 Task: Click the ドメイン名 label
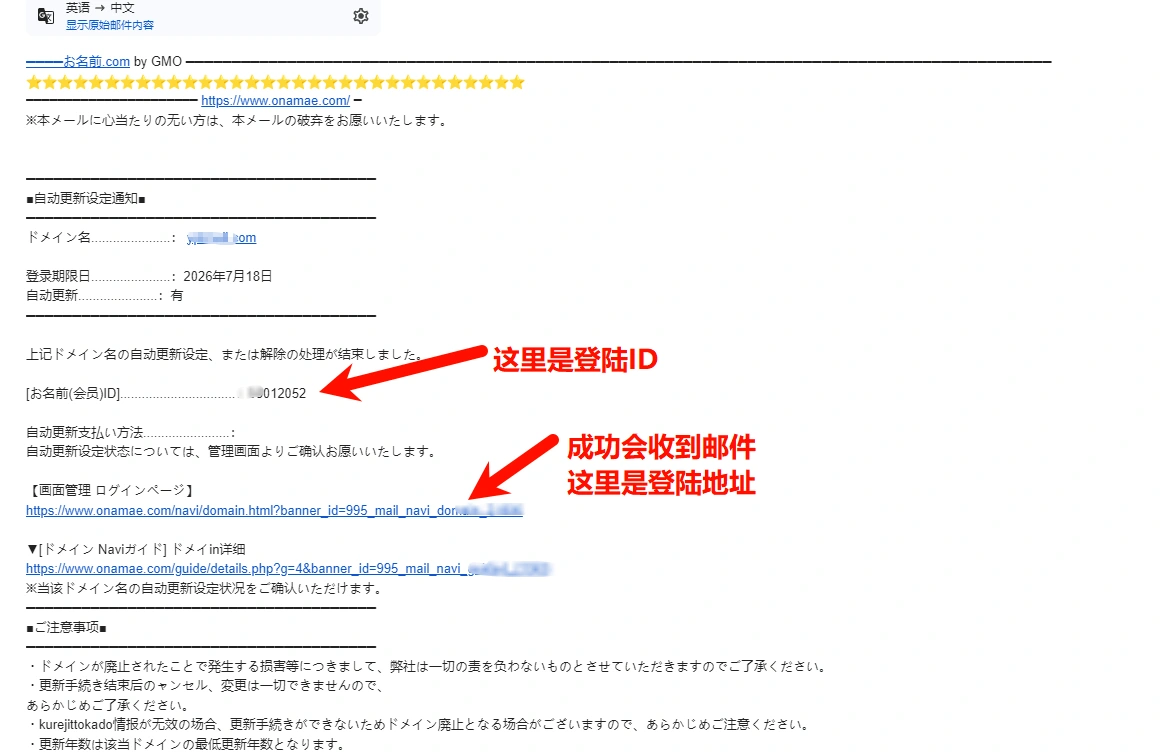58,238
